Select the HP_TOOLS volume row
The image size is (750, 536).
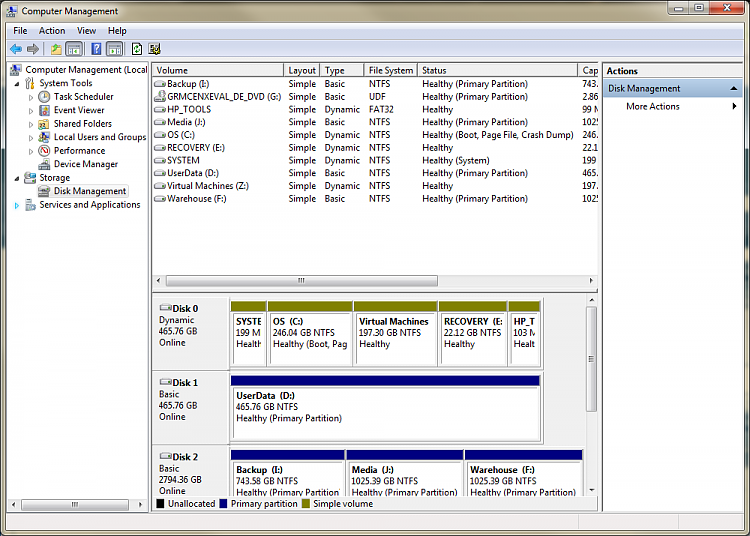(x=375, y=109)
